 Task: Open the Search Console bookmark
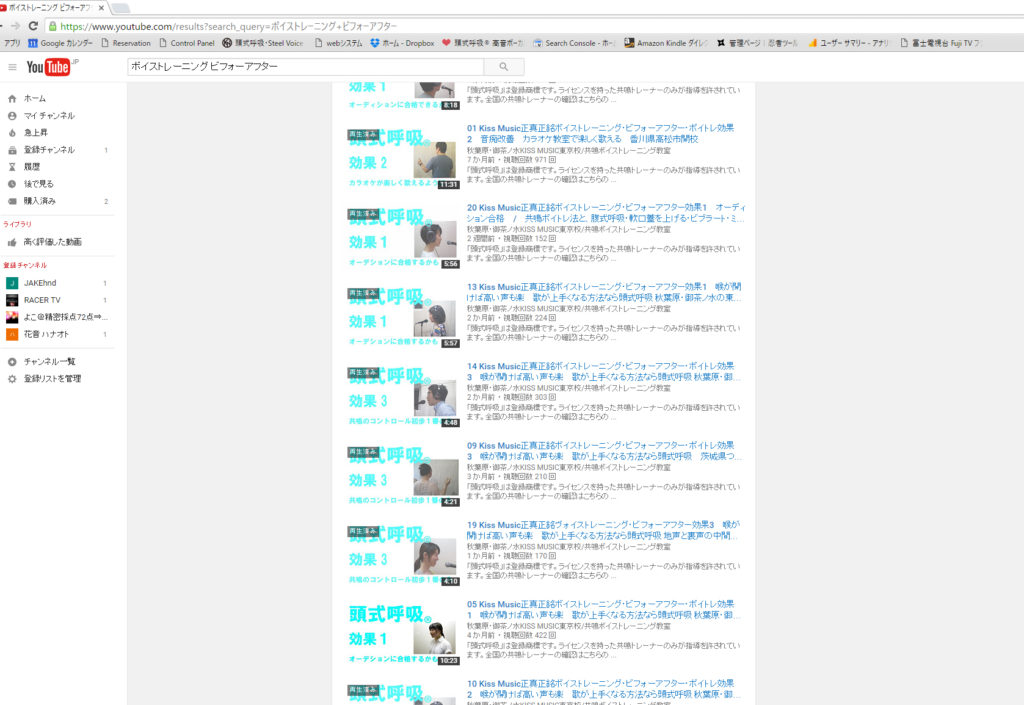point(574,43)
